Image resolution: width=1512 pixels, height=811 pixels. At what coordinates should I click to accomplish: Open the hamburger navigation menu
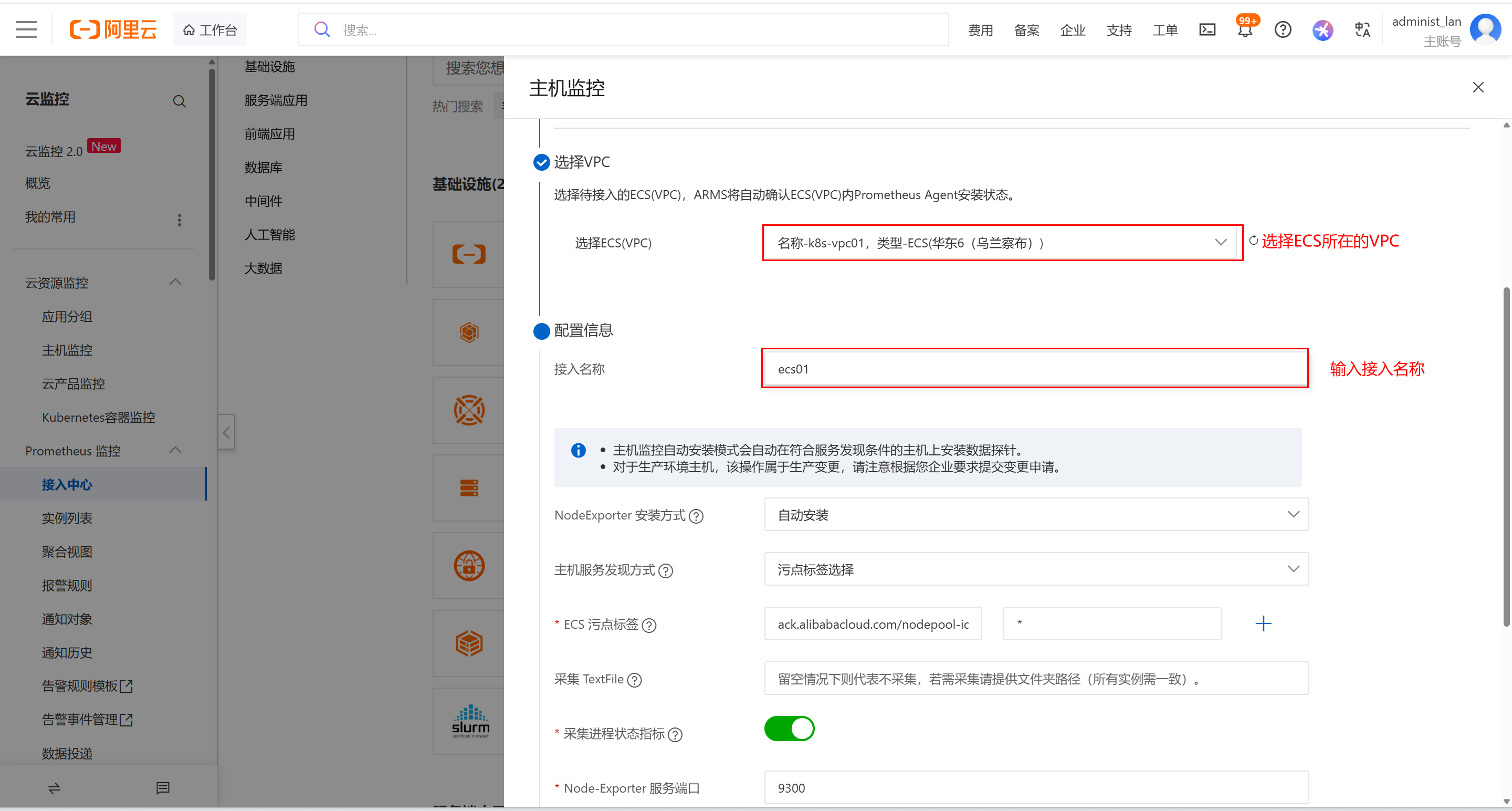[26, 29]
